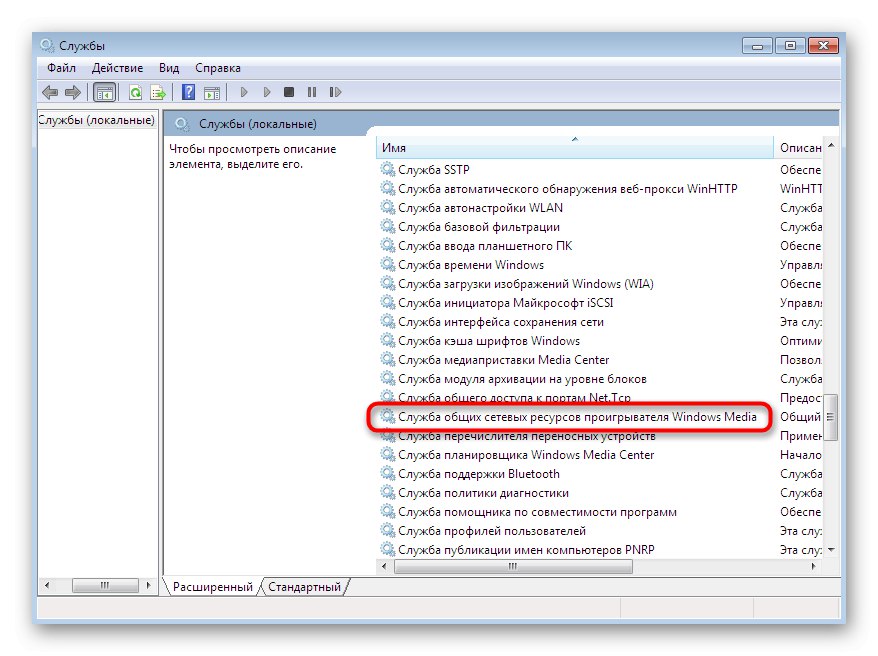Click the Export list toolbar icon
Viewport: 878px width, 656px height.
[158, 92]
